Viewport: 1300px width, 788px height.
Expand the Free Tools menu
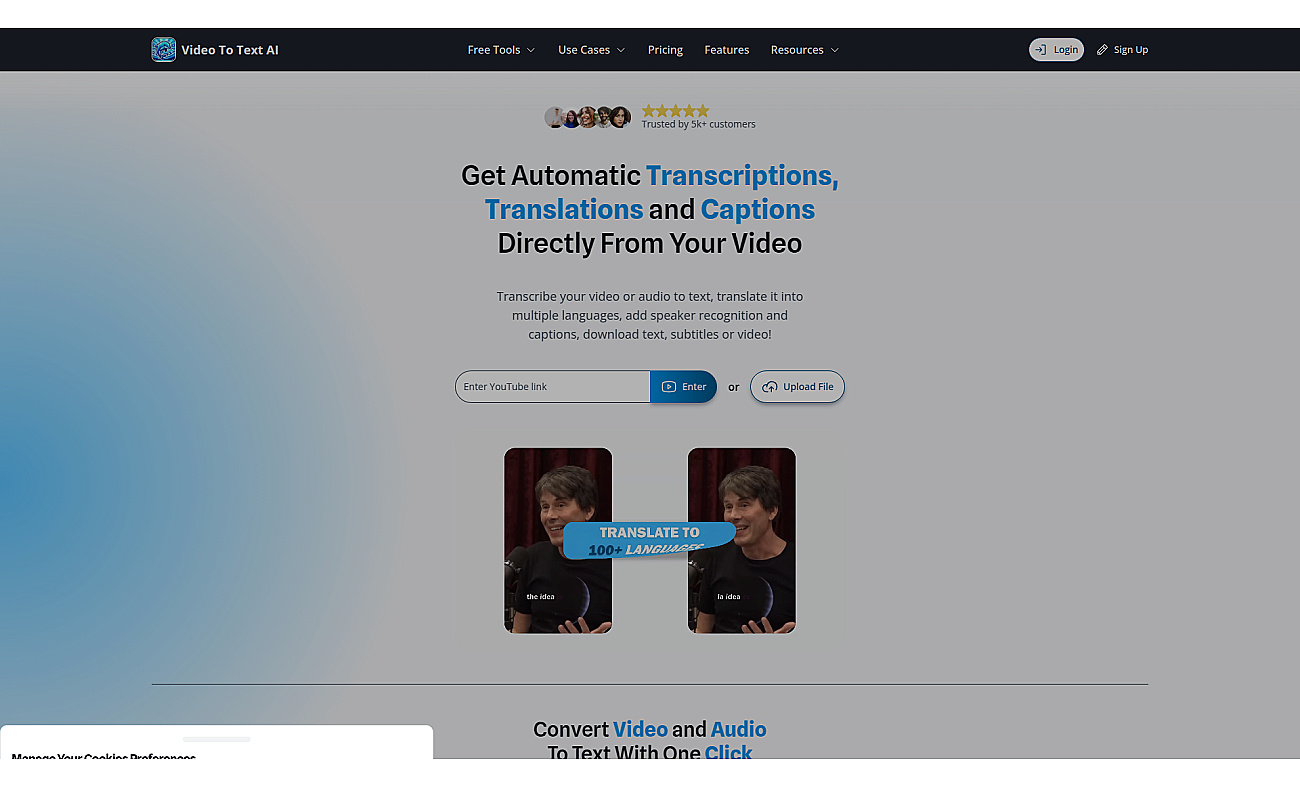501,50
